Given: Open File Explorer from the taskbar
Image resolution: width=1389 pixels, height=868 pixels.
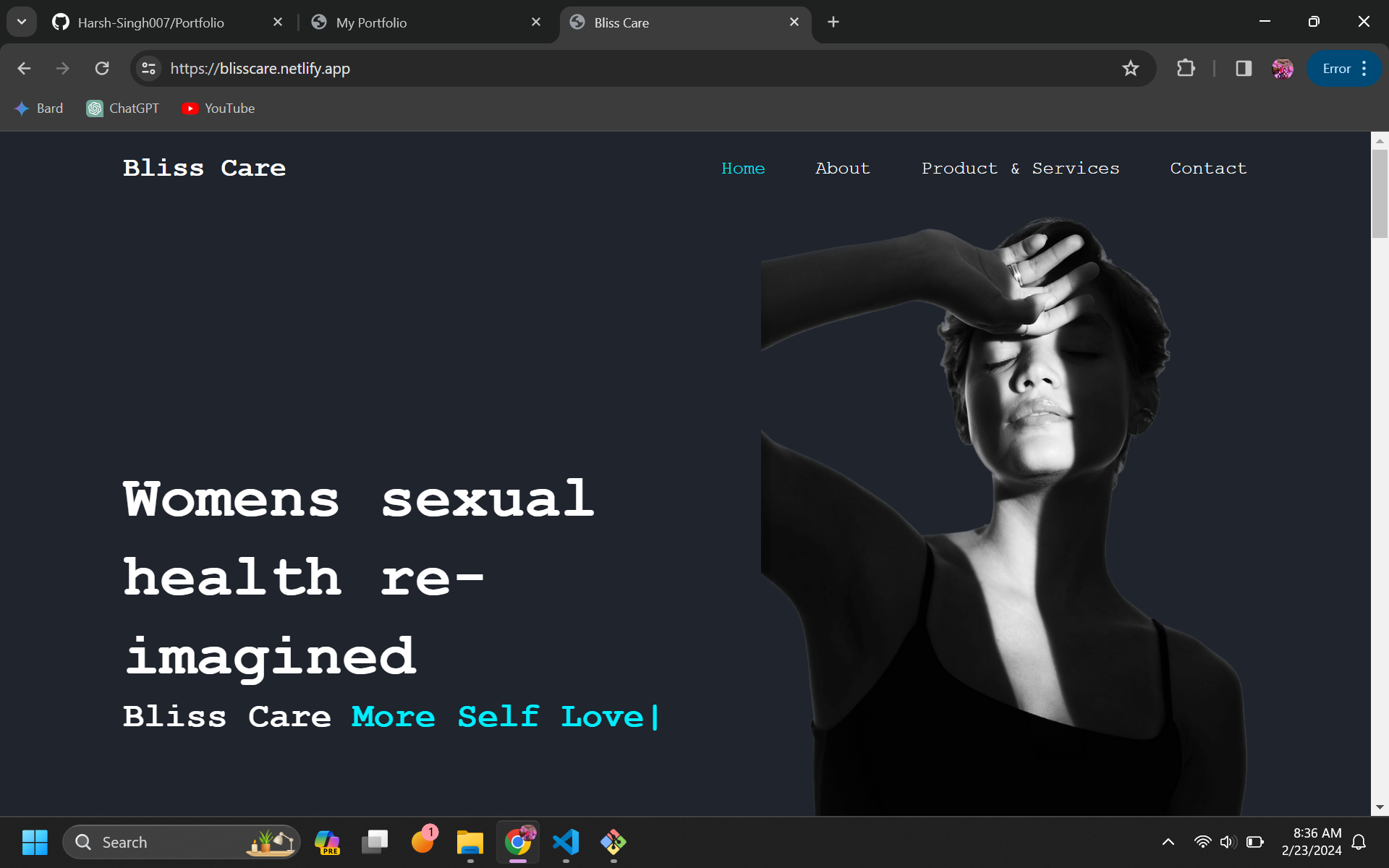Looking at the screenshot, I should [470, 842].
